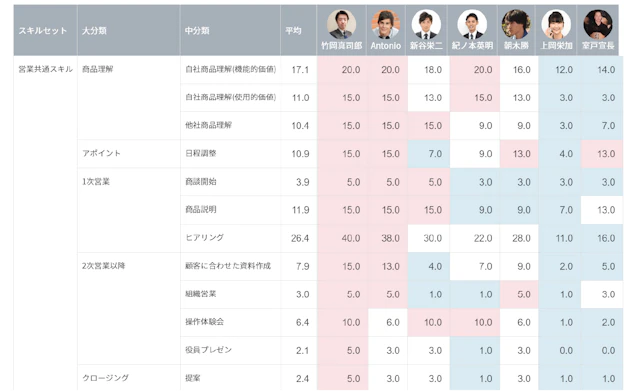
Task: Open Antonio's profile picture
Action: [386, 24]
